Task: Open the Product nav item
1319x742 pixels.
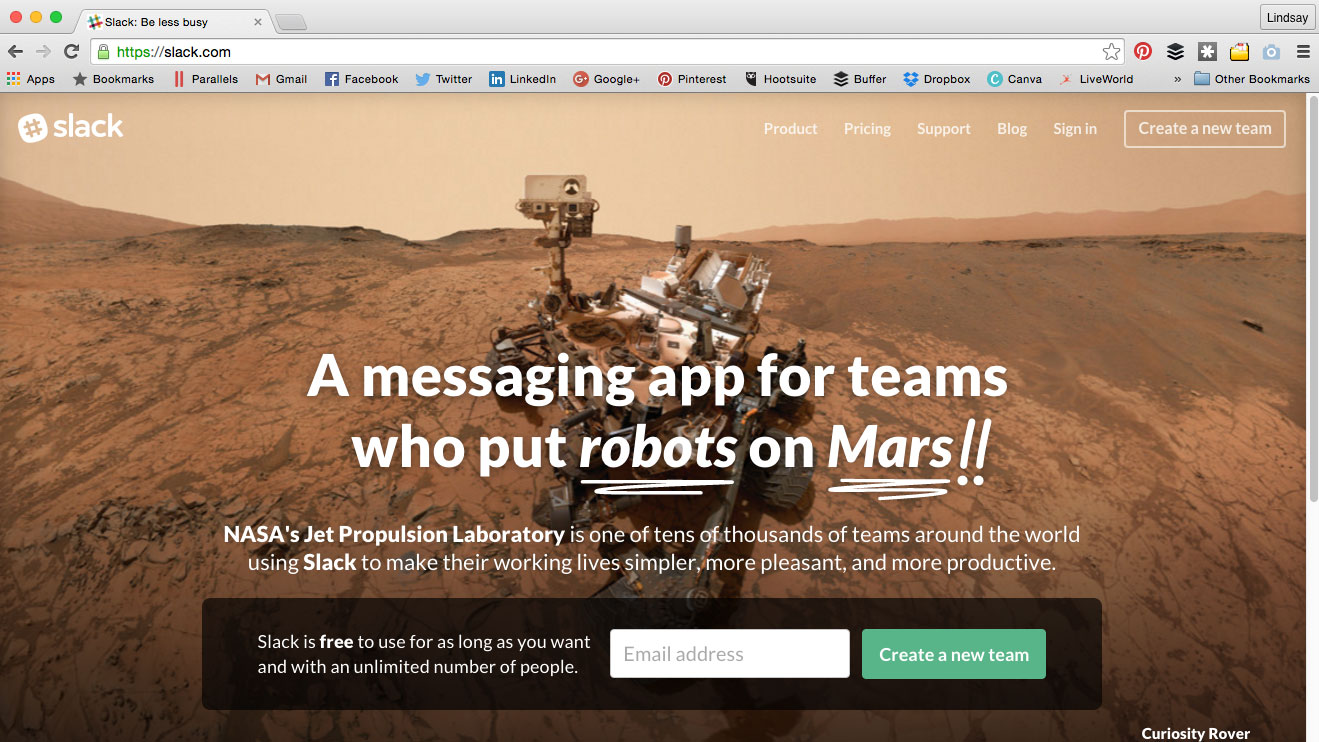Action: point(790,129)
